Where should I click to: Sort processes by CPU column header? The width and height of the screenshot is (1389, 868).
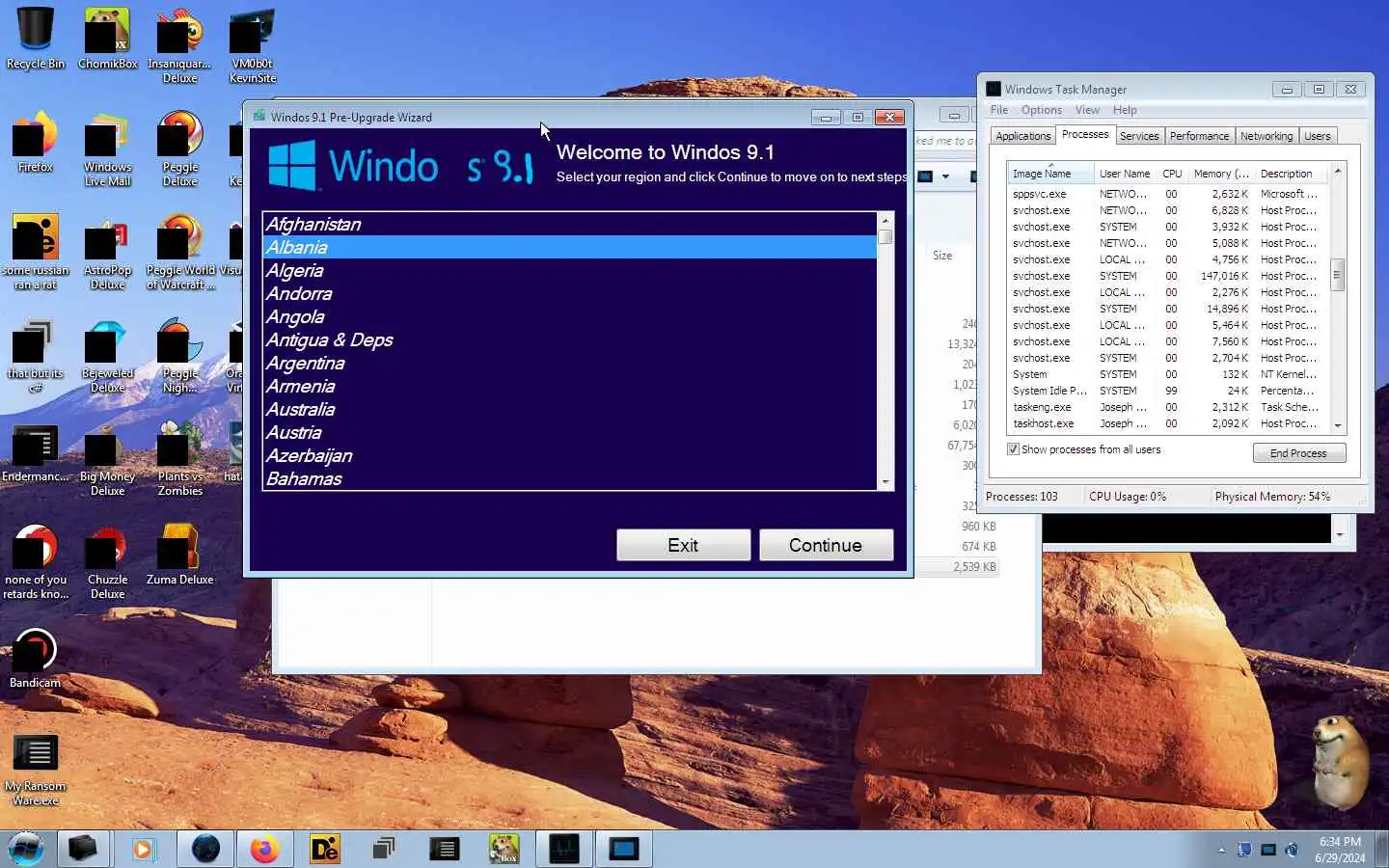pos(1172,174)
